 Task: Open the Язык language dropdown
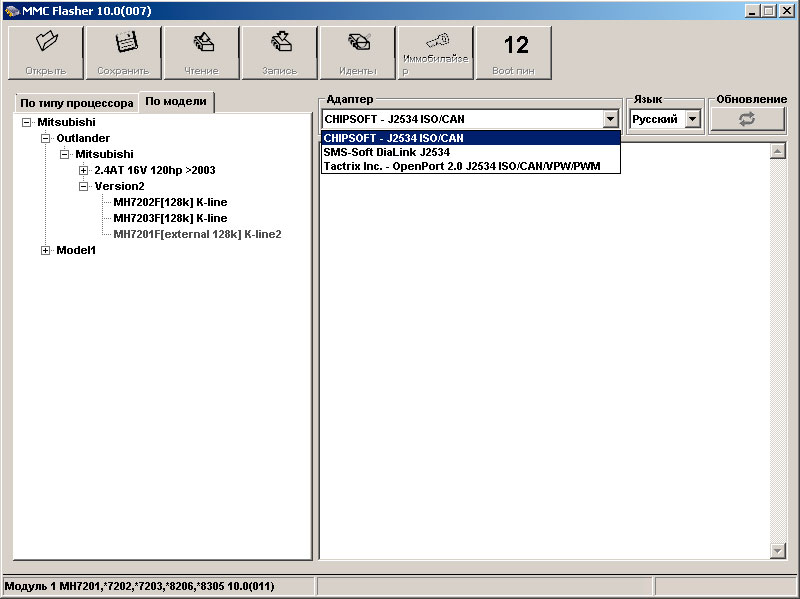692,119
